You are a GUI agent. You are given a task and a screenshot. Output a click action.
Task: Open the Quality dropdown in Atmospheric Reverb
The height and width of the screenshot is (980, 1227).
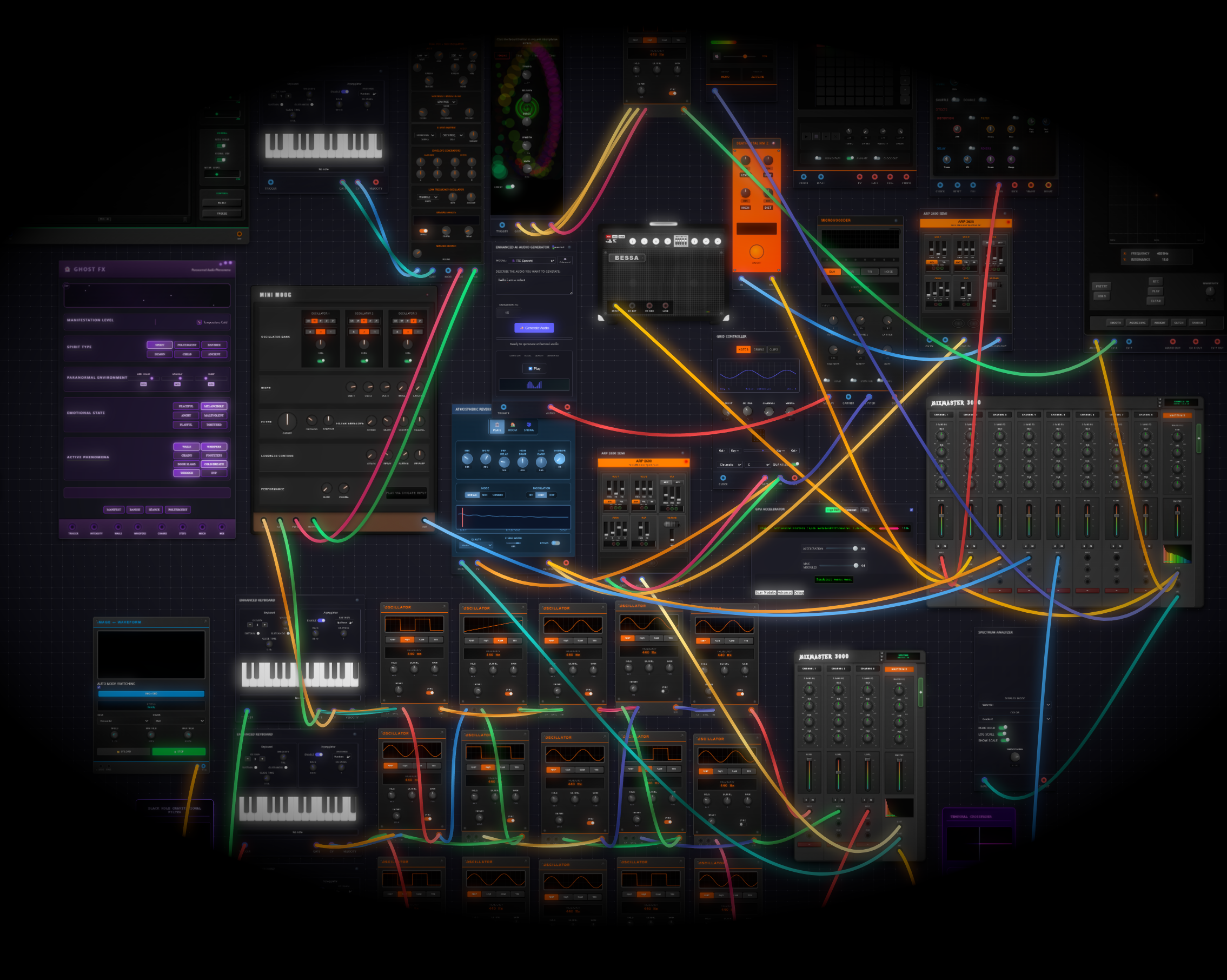coord(476,545)
